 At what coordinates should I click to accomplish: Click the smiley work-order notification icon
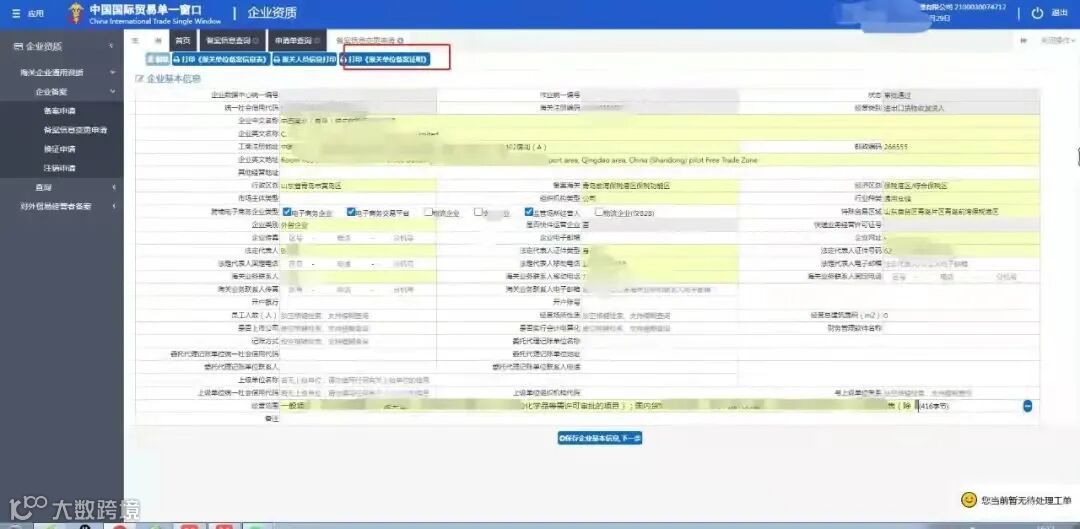point(968,499)
